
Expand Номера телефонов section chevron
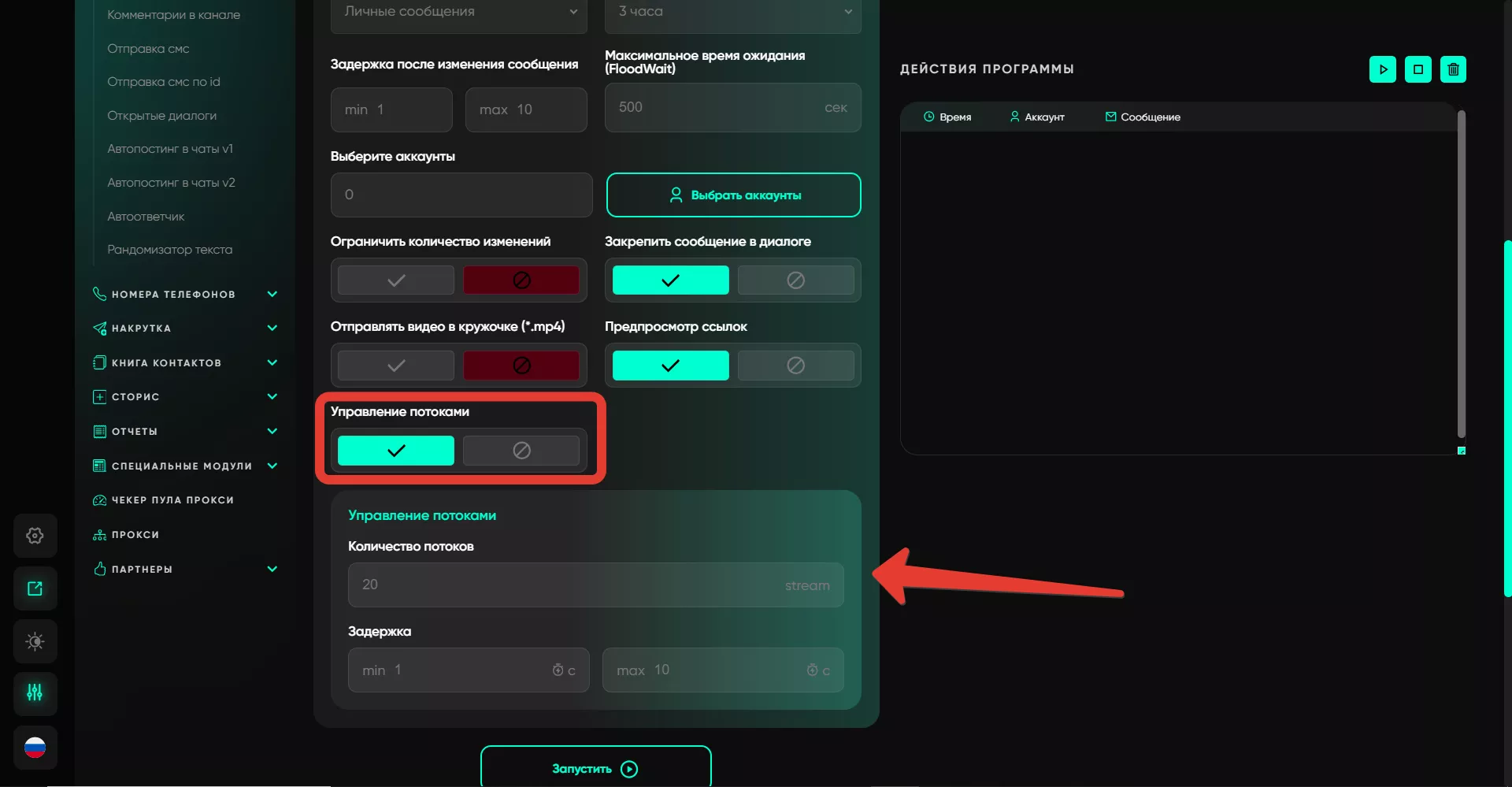(272, 294)
